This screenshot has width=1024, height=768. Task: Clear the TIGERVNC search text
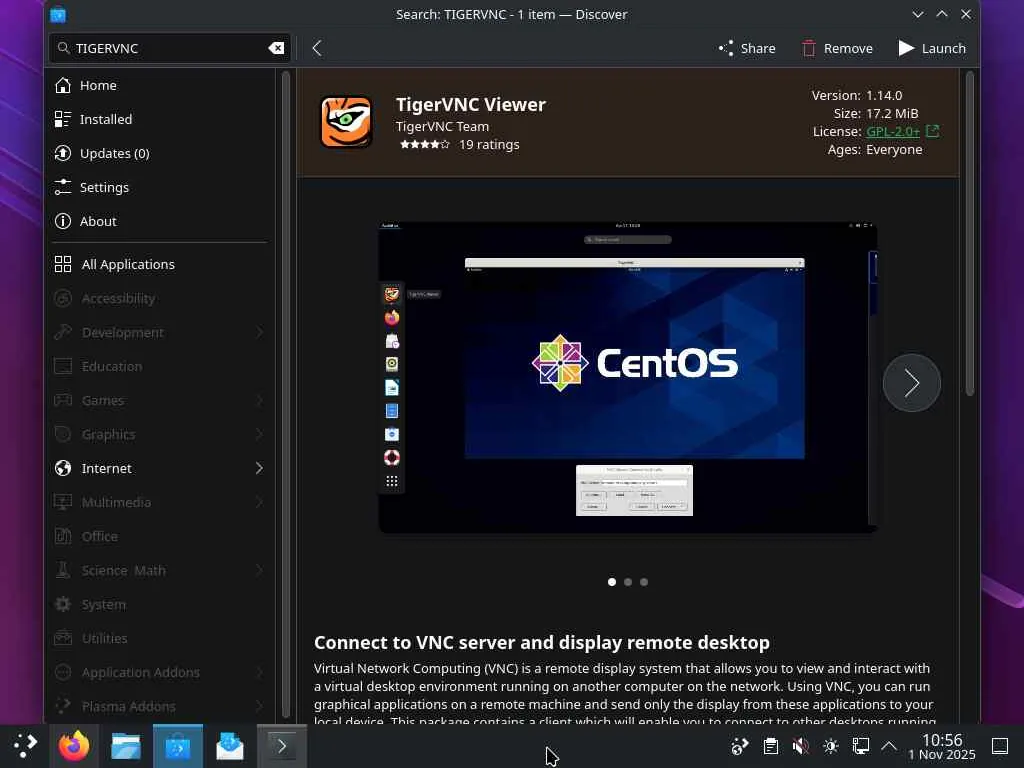[276, 48]
